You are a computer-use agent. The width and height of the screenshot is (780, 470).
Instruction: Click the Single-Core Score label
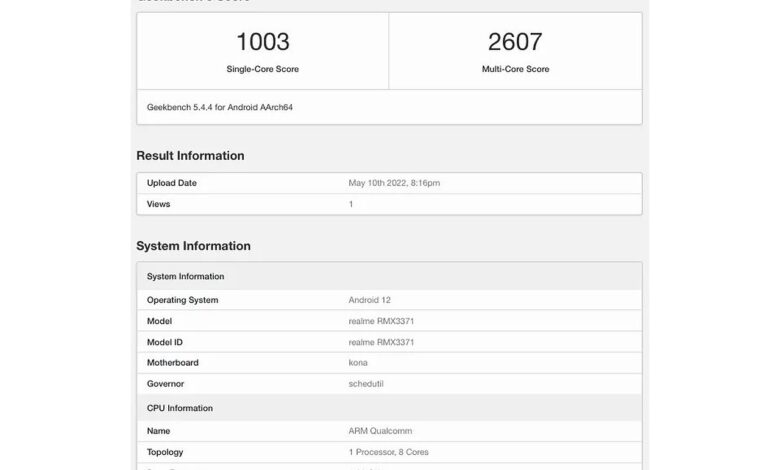(x=263, y=69)
